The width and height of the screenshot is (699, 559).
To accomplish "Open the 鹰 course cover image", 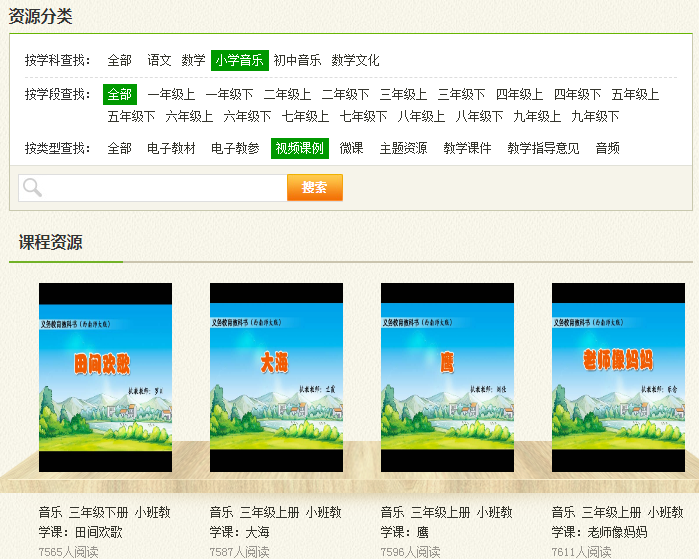I will (x=447, y=377).
